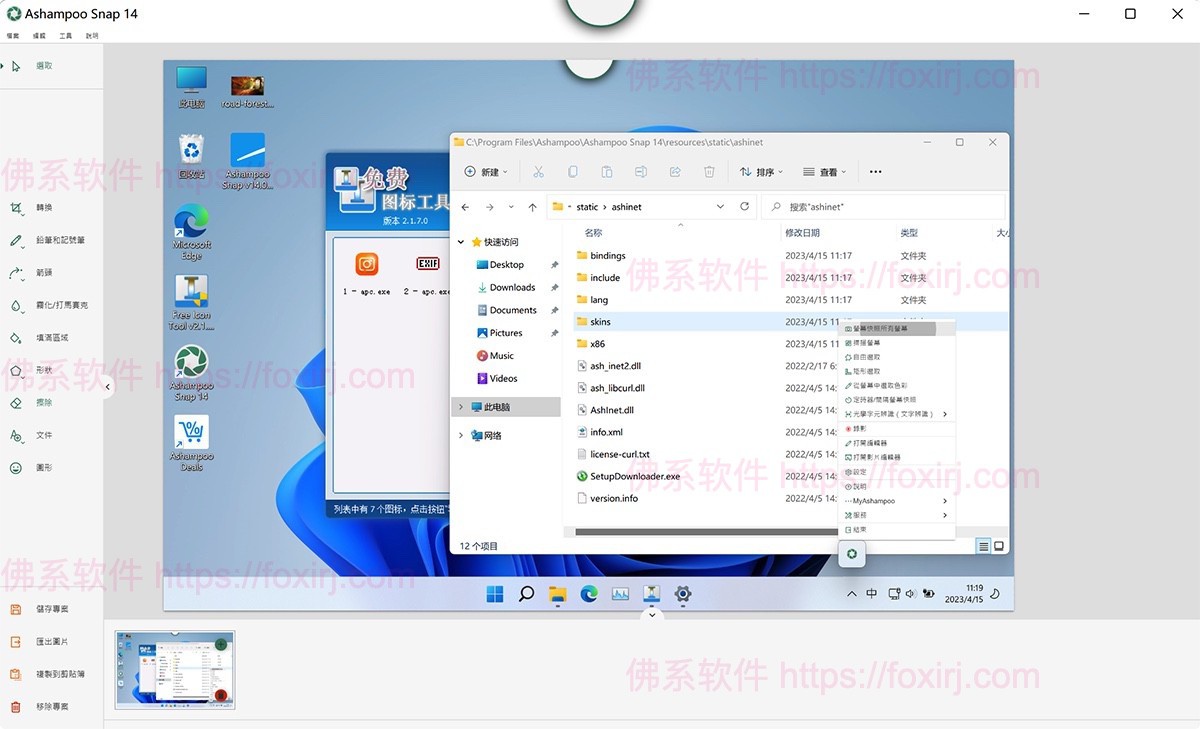
Task: Click the Explorer back navigation button
Action: tap(465, 207)
